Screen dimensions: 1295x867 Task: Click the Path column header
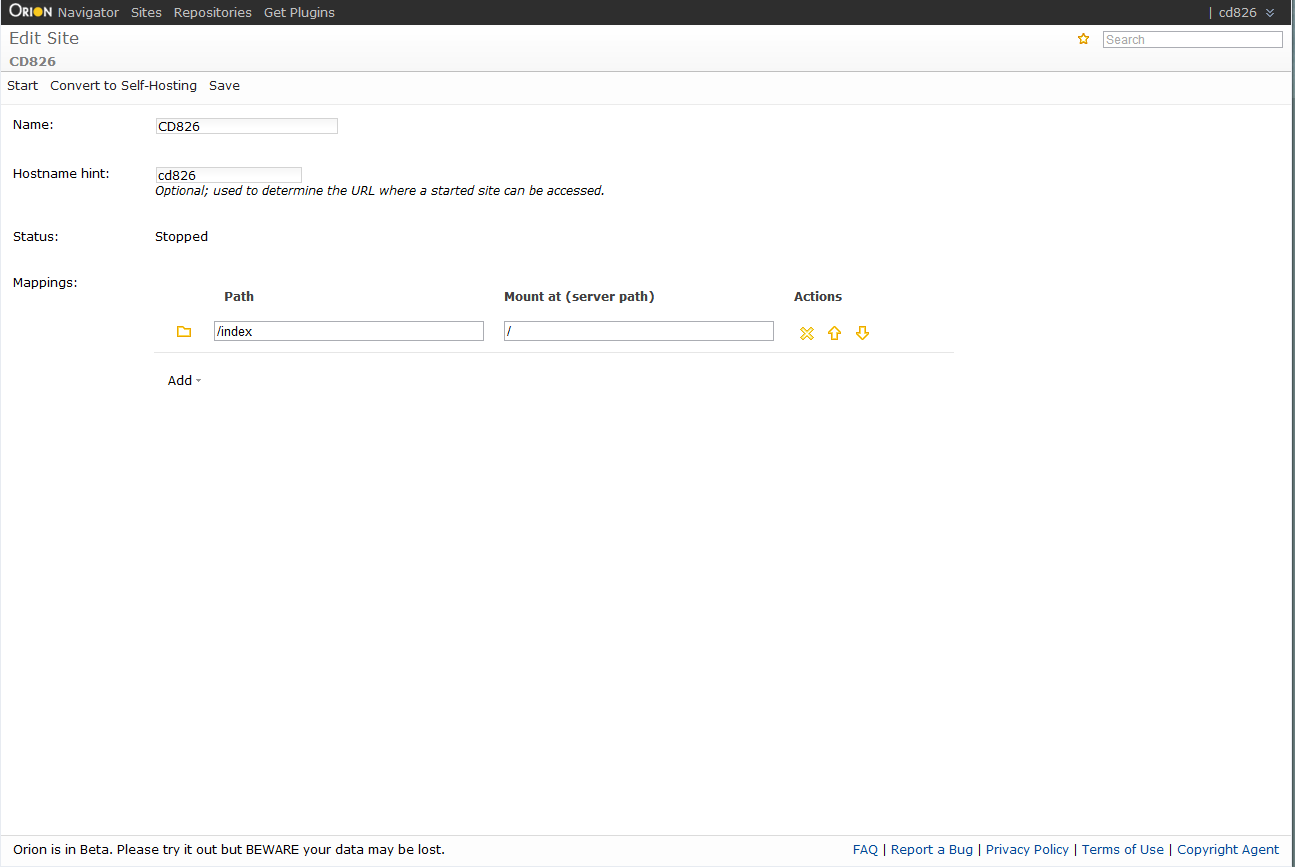coord(239,297)
